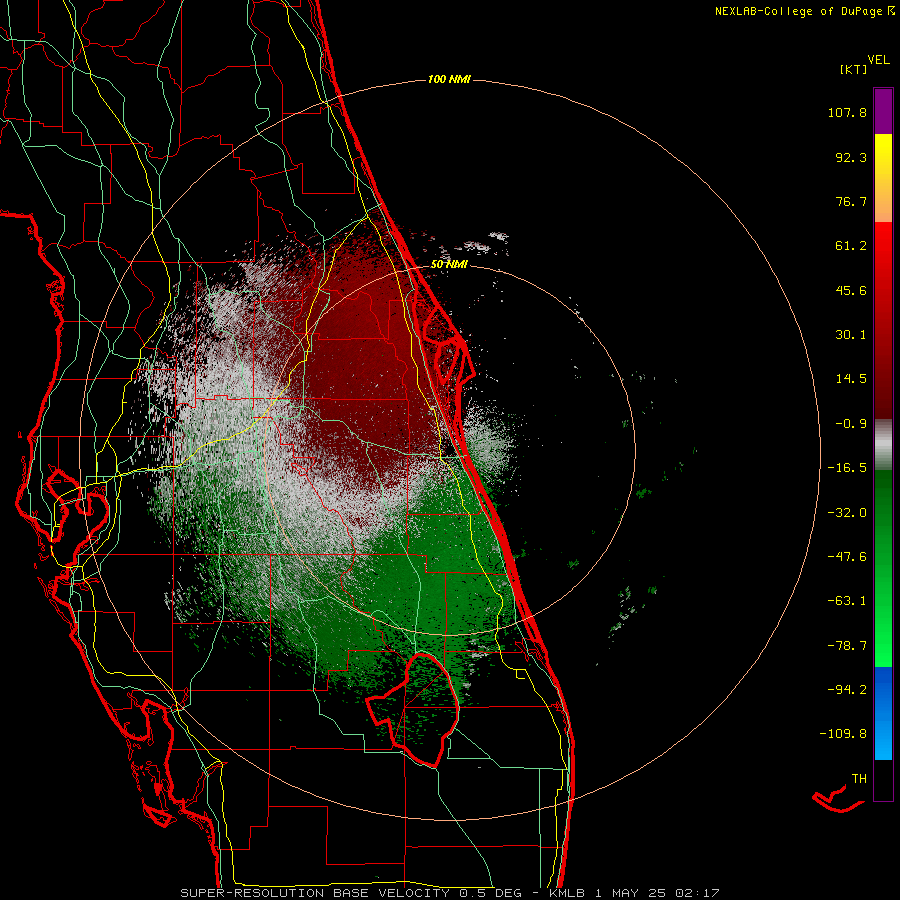Click the gray near-zero segment of the color bar

[x=883, y=445]
